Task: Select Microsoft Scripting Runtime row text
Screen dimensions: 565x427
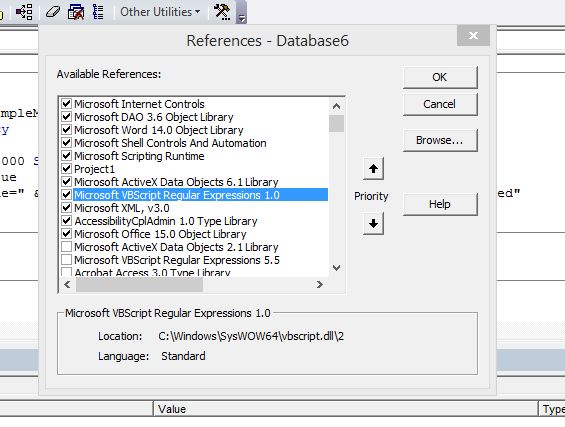Action: coord(139,156)
